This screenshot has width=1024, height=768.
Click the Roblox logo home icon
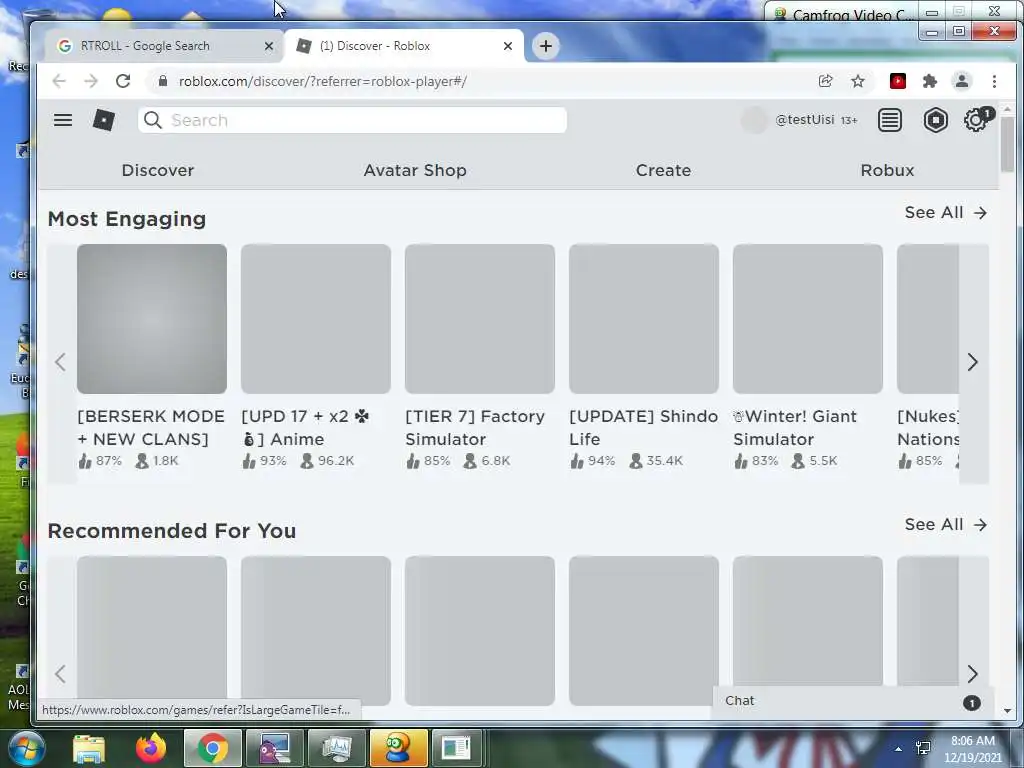tap(104, 120)
